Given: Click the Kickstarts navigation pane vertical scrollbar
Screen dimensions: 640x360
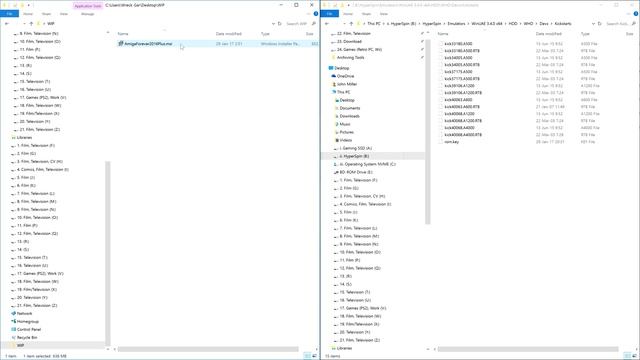Looking at the screenshot, I should tap(428, 132).
